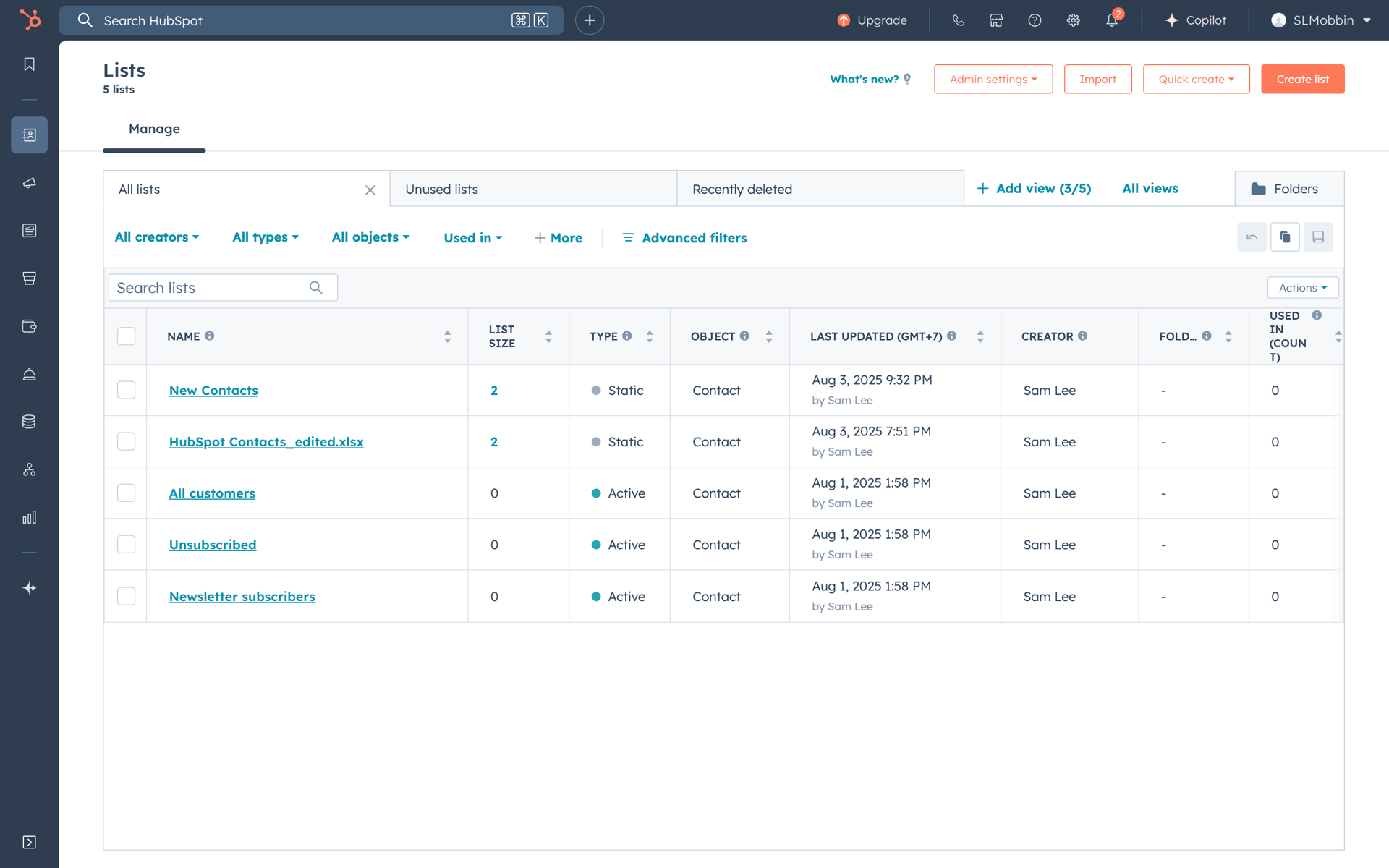The image size is (1389, 868).
Task: Expand the sidebar with the collapse arrow icon
Action: coord(30,842)
